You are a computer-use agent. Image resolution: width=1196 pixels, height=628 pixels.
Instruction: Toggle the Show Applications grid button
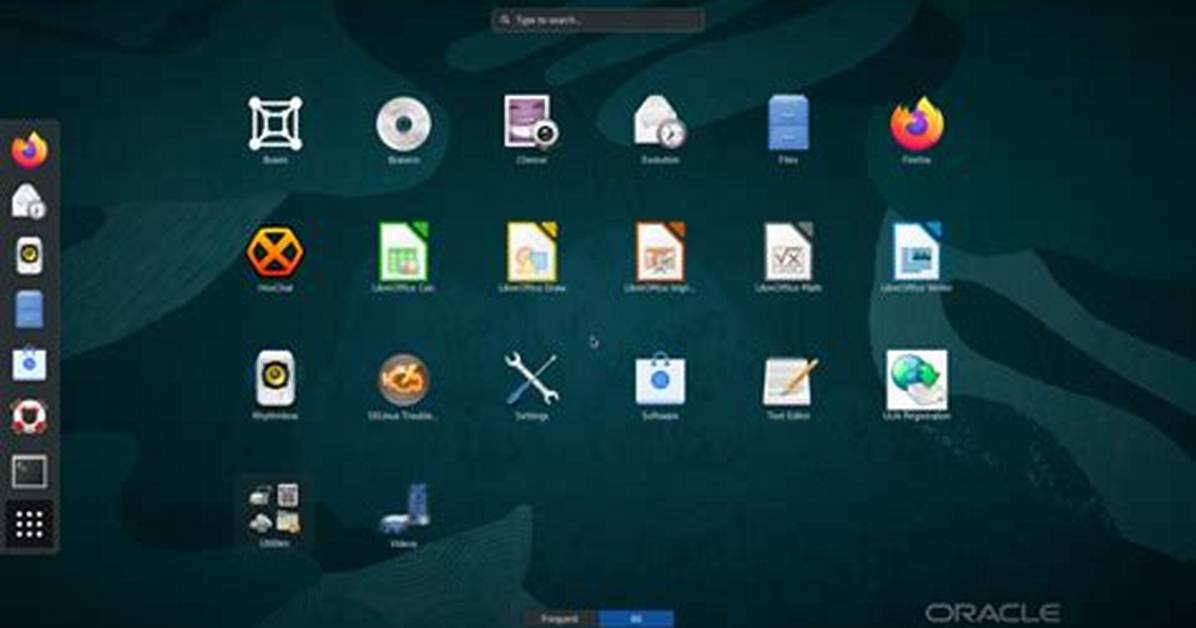(x=30, y=524)
